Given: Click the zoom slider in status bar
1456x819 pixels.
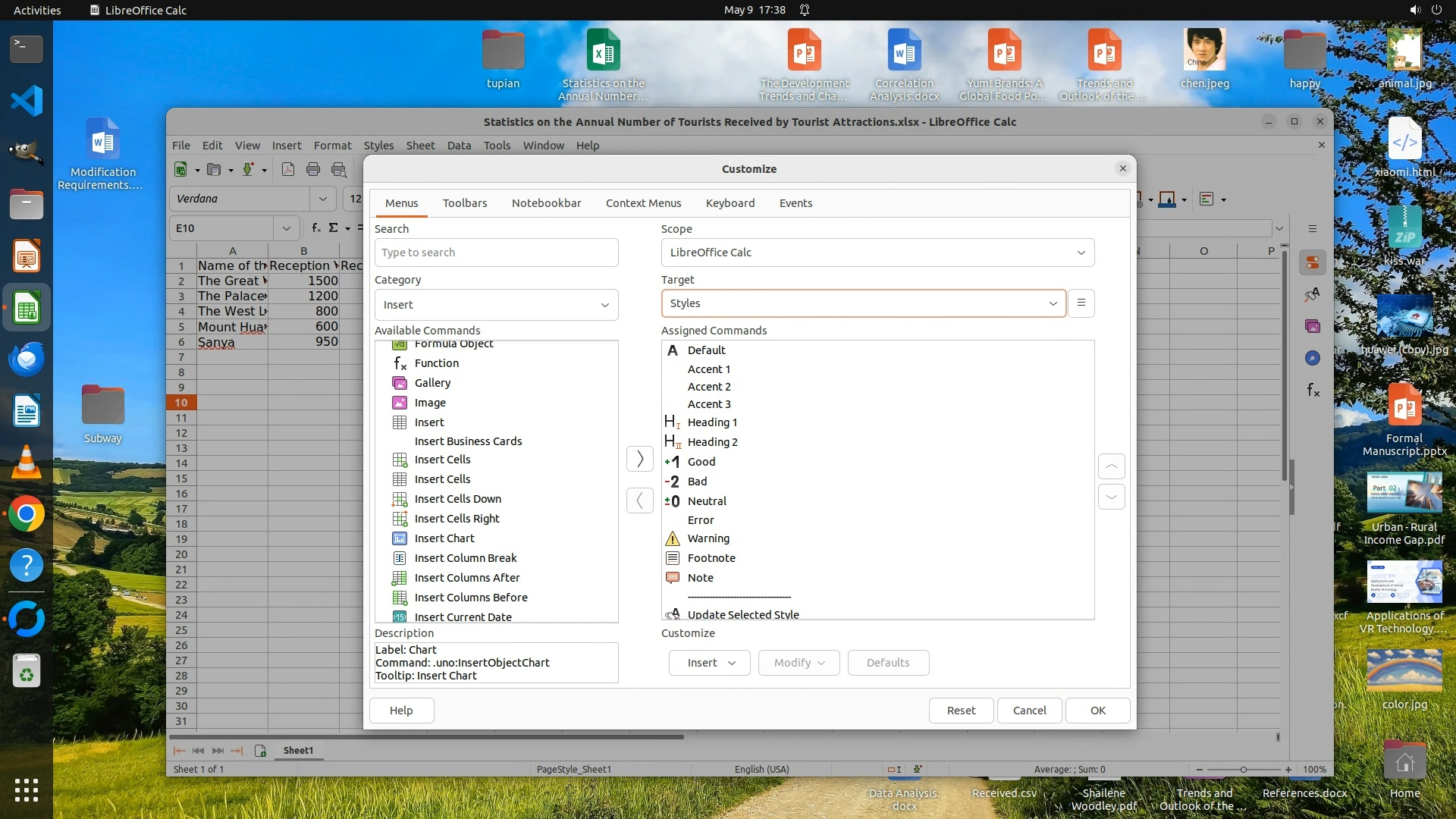Looking at the screenshot, I should click(x=1243, y=770).
